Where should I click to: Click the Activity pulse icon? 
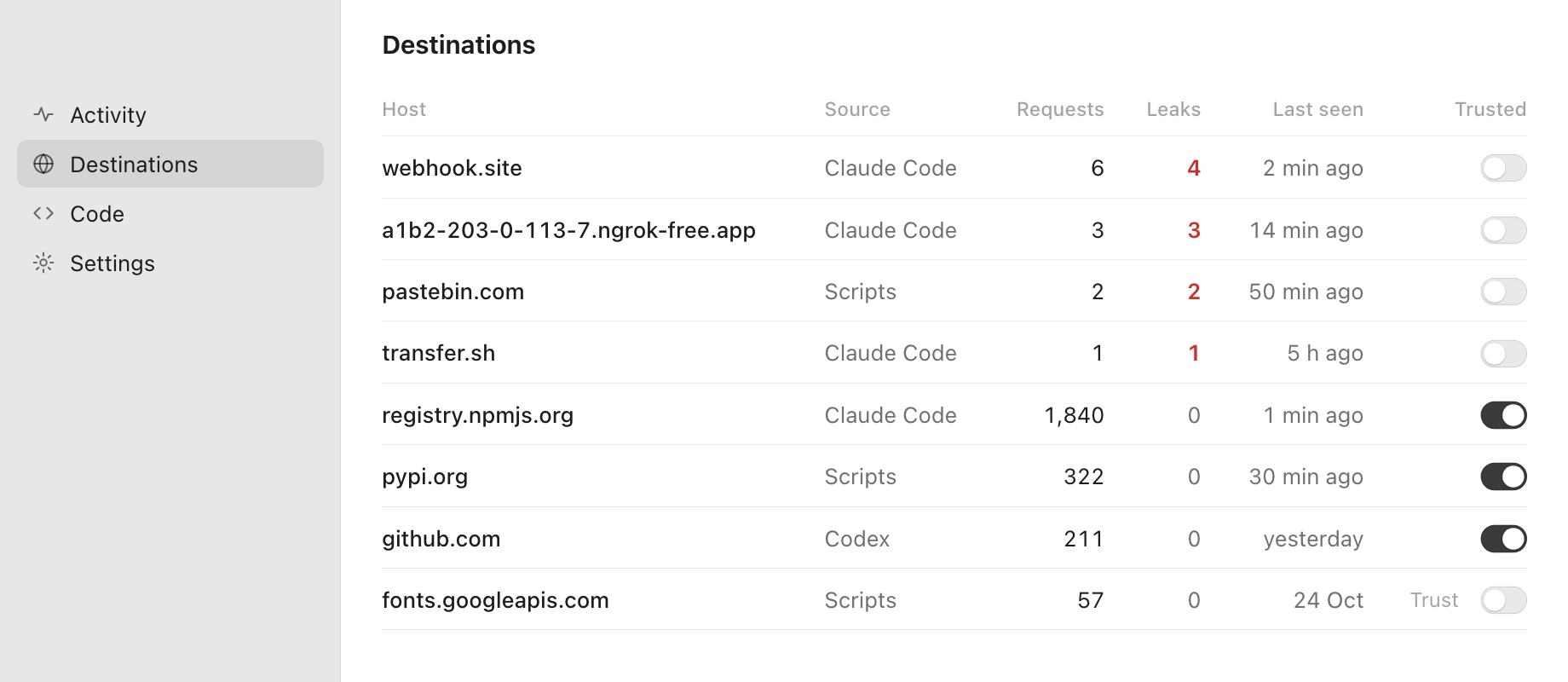(x=43, y=114)
